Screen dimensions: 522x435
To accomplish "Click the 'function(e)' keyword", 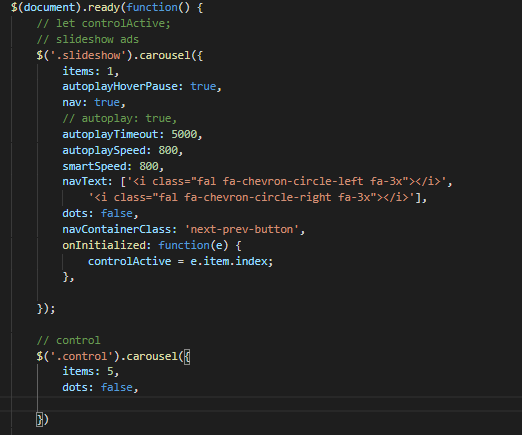I will pyautogui.click(x=193, y=245).
